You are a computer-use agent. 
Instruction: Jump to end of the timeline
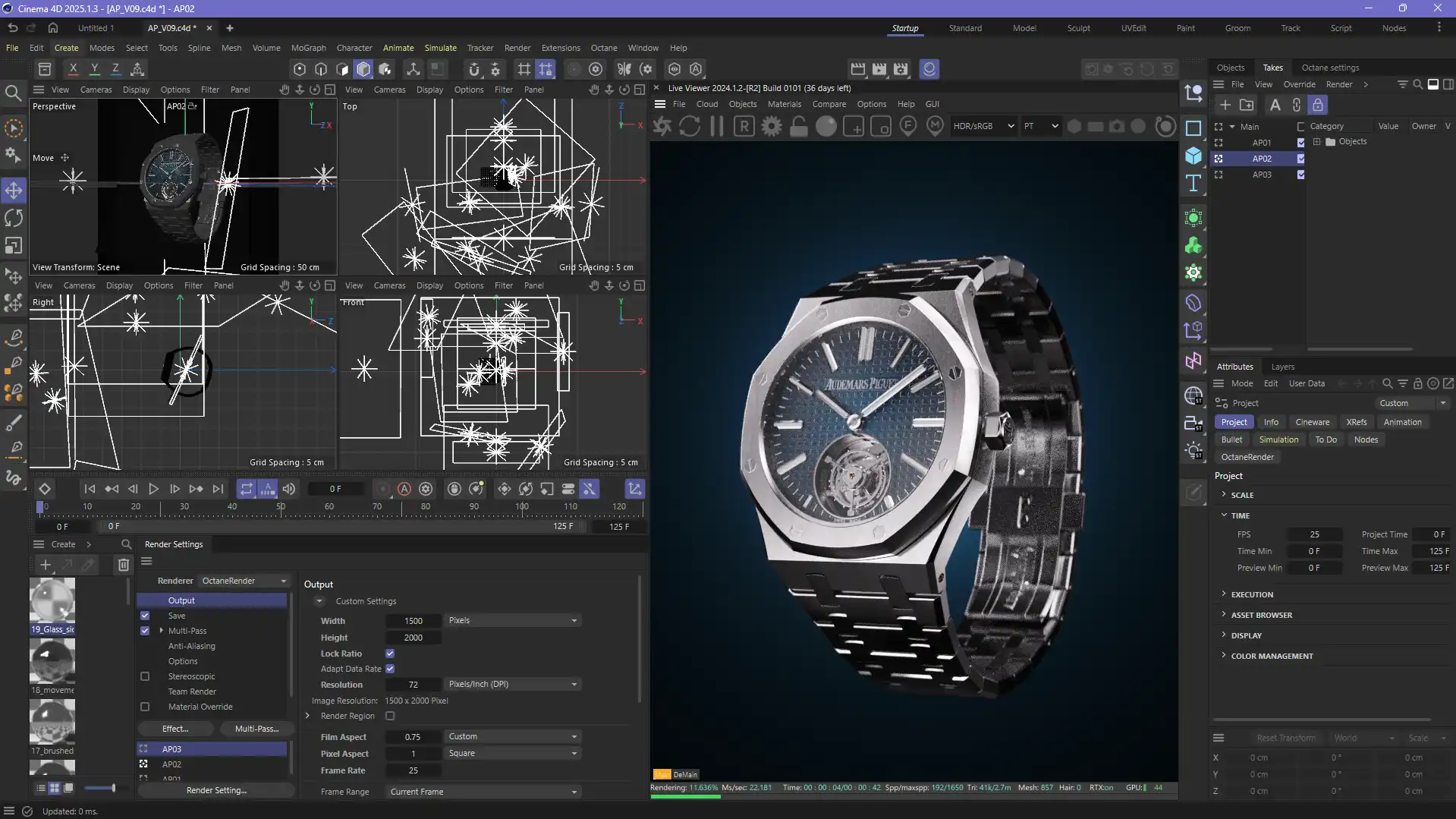point(218,490)
